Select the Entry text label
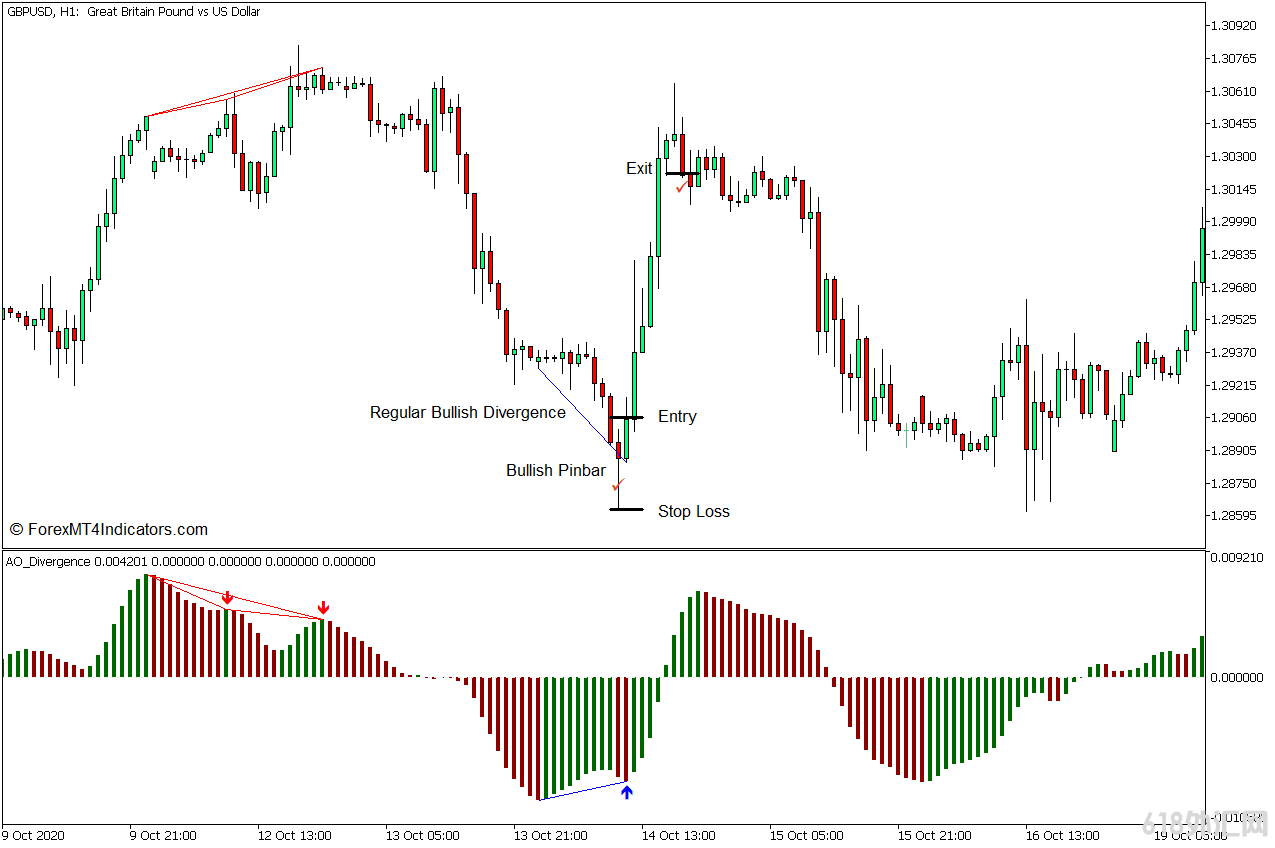This screenshot has width=1275, height=848. pyautogui.click(x=677, y=417)
